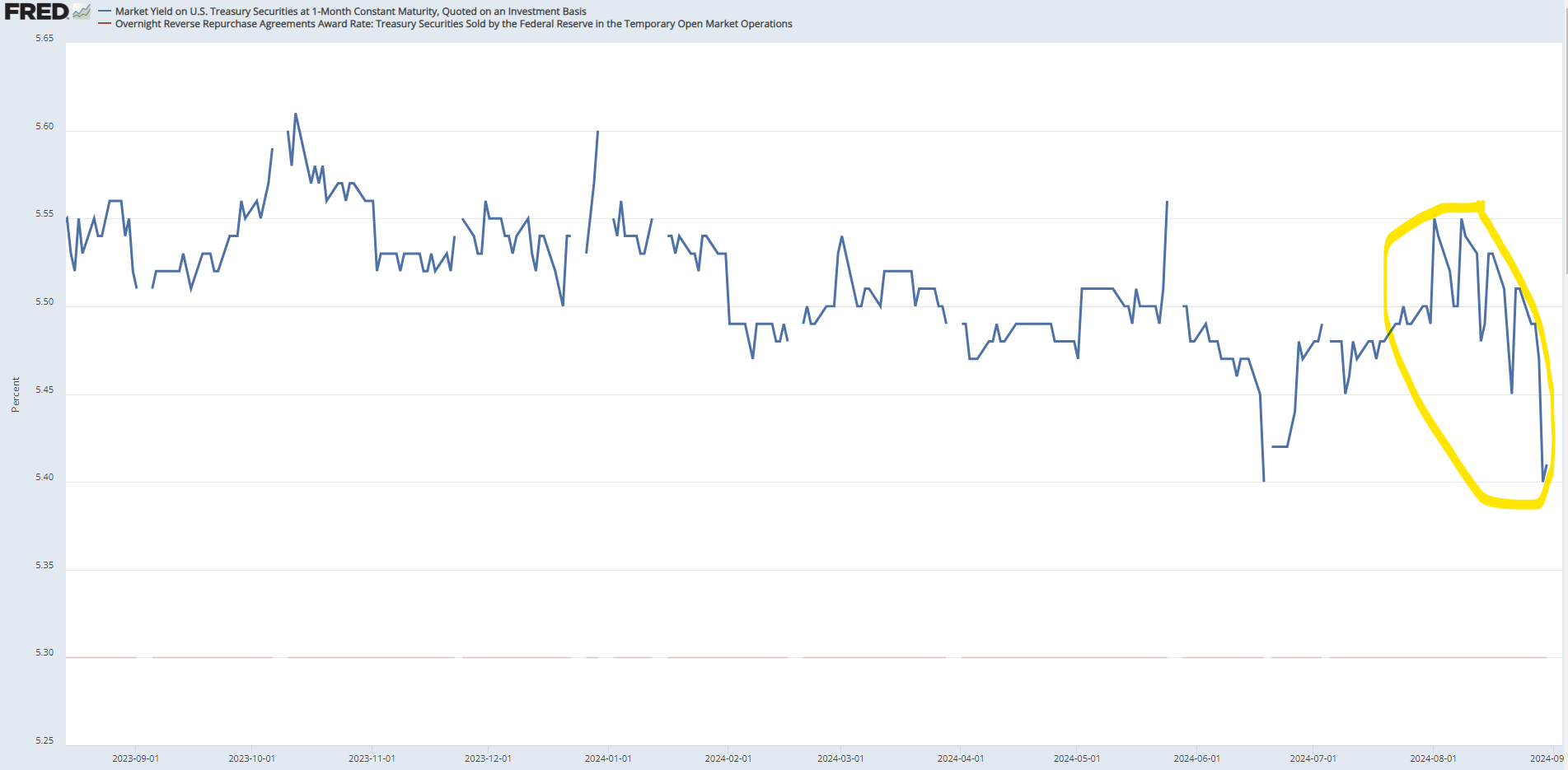Image resolution: width=1568 pixels, height=770 pixels.
Task: Click the blue legend line marker
Action: pyautogui.click(x=105, y=12)
